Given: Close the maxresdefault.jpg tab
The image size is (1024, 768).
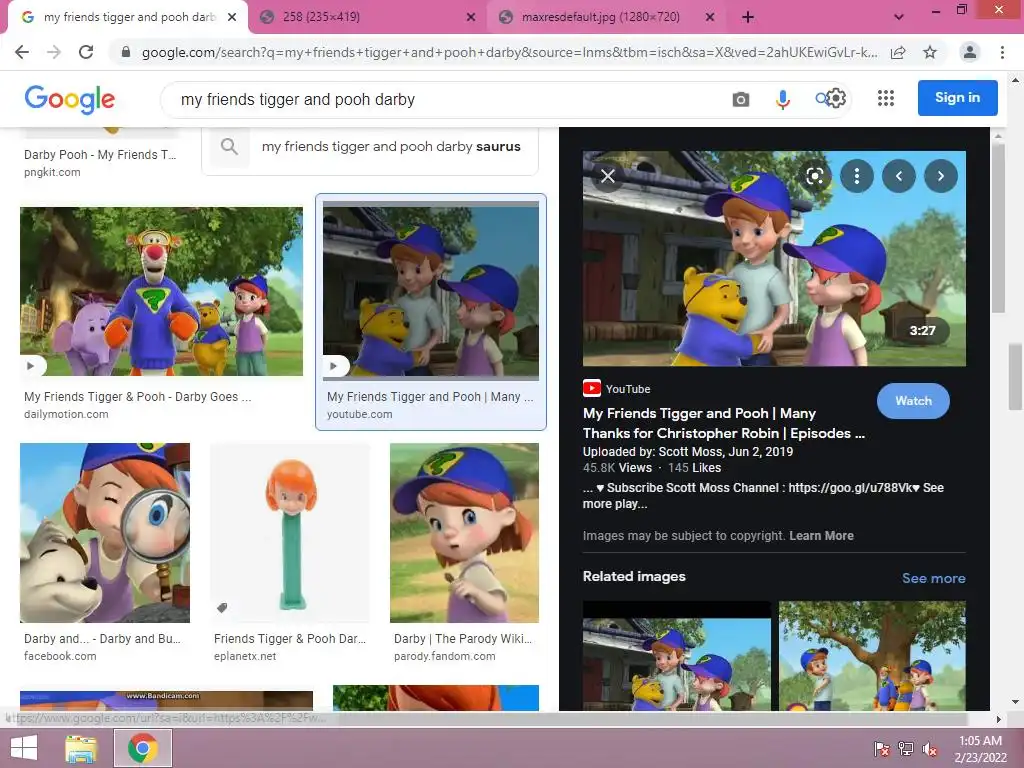Looking at the screenshot, I should (x=710, y=17).
